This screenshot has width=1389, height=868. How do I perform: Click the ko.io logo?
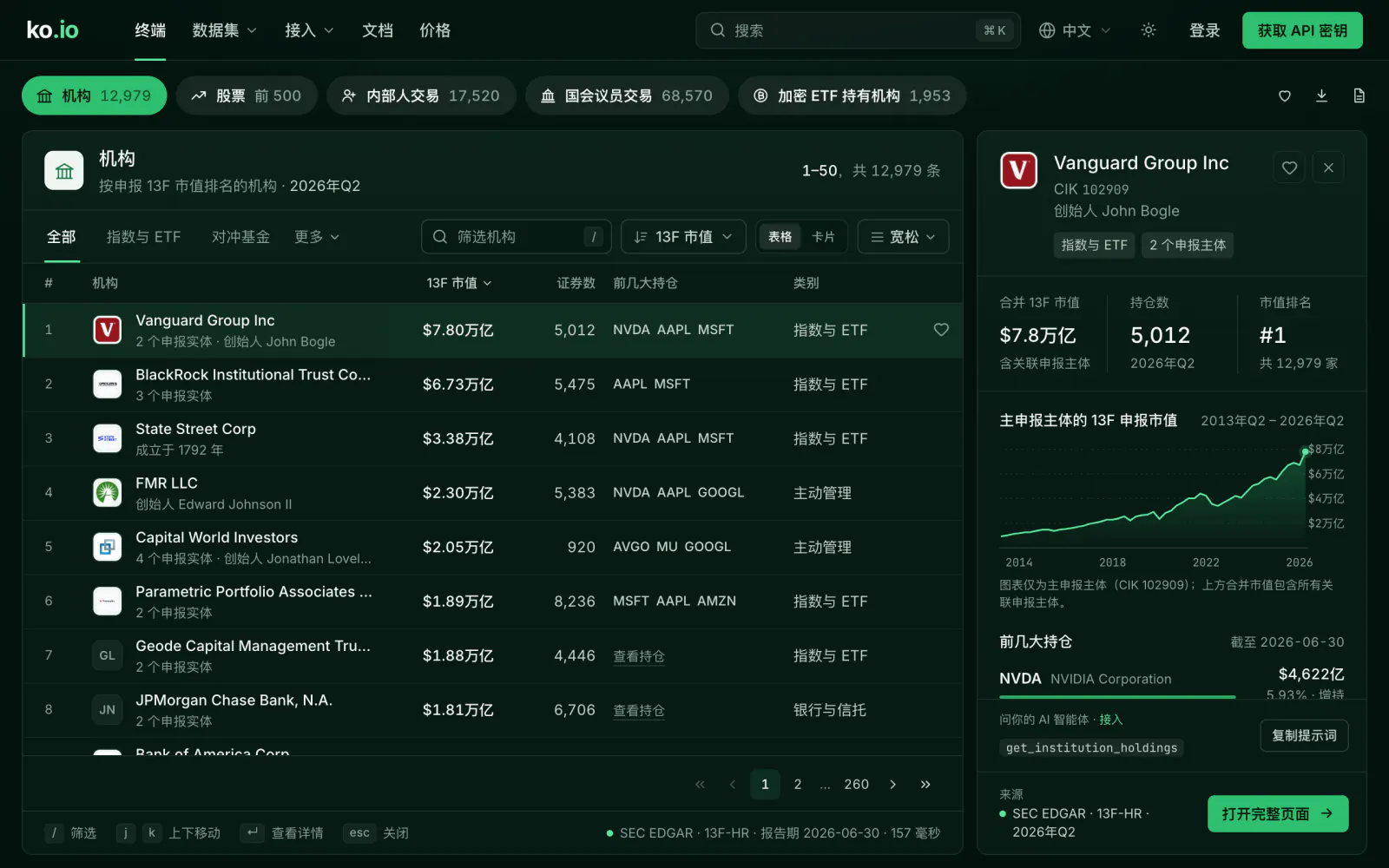tap(52, 30)
